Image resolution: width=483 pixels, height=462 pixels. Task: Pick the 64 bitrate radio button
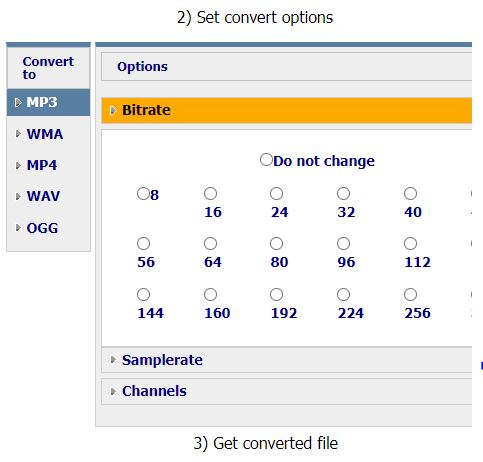point(210,244)
